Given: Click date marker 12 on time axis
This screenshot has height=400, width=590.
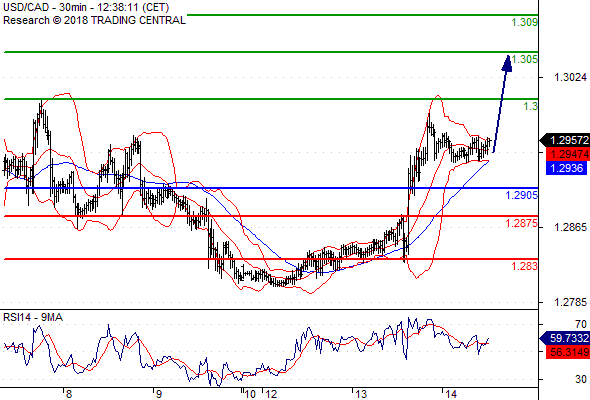Looking at the screenshot, I should pos(271,394).
